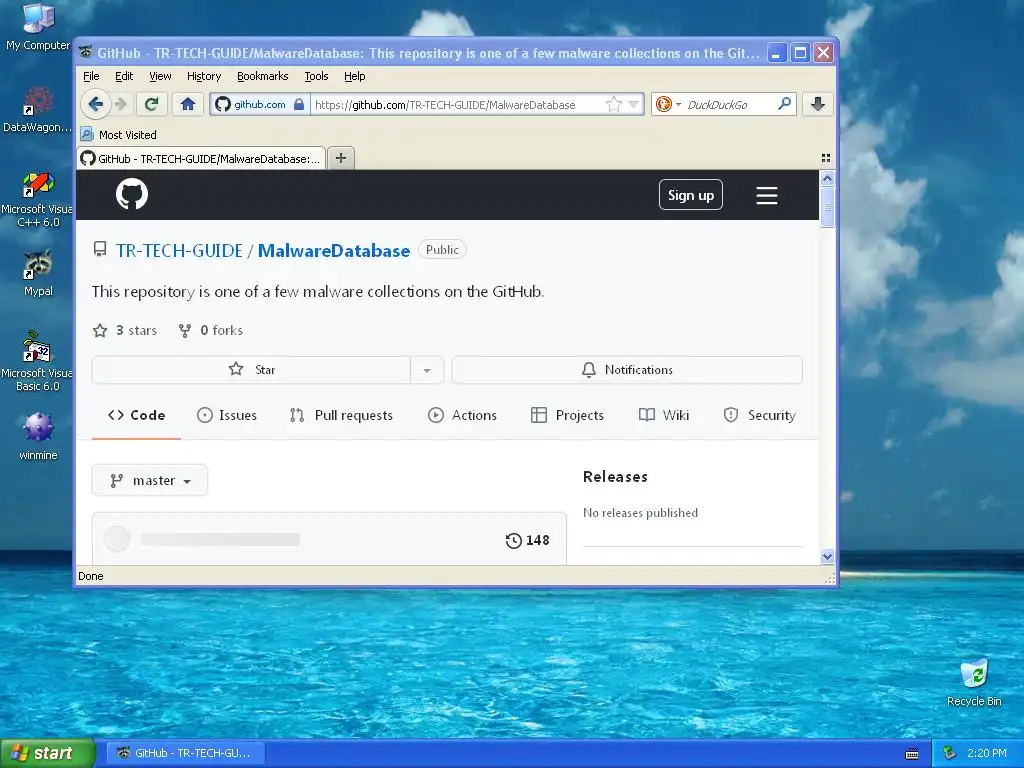Open the Releases heading link
Screen dimensions: 1024x768
point(615,477)
